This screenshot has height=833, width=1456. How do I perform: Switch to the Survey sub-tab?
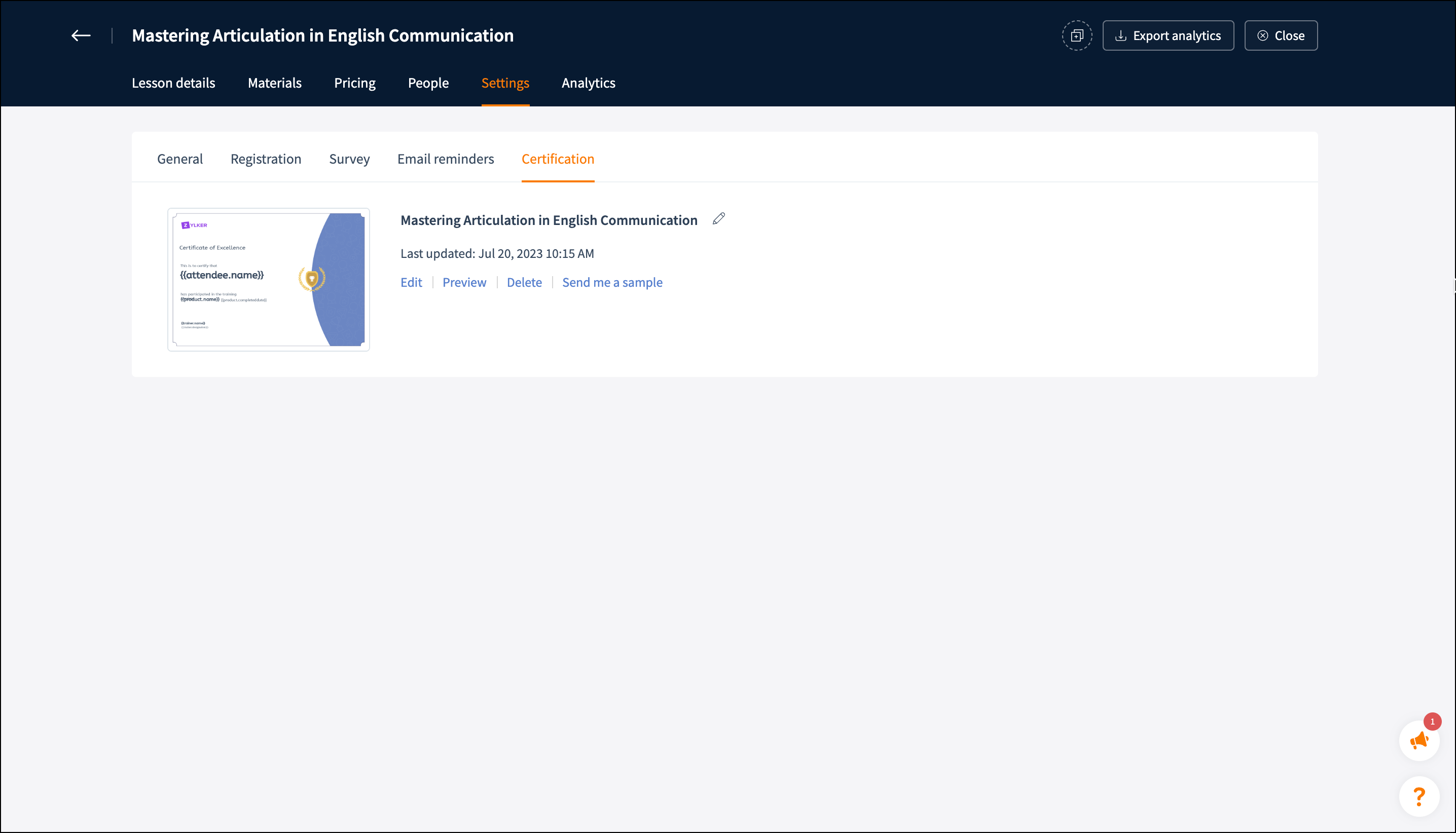point(349,159)
